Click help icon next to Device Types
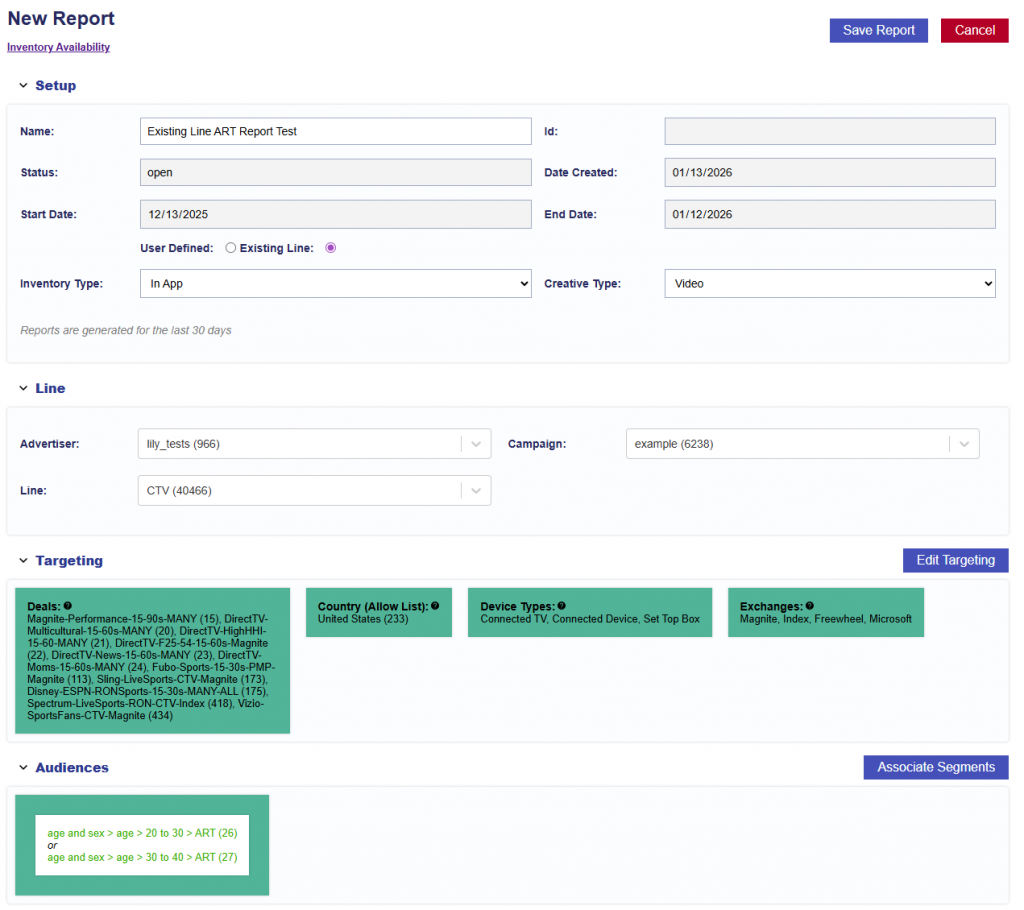The height and width of the screenshot is (910, 1024). pos(562,606)
